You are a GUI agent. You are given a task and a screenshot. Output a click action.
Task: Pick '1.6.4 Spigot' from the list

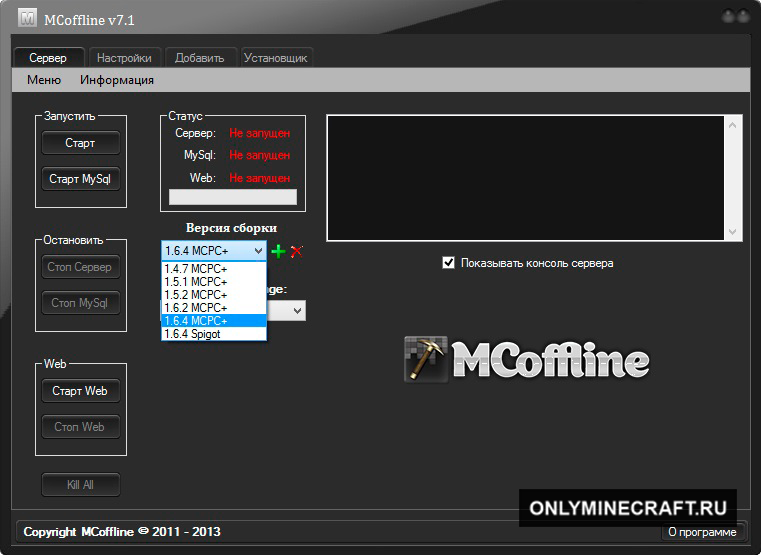pos(214,334)
